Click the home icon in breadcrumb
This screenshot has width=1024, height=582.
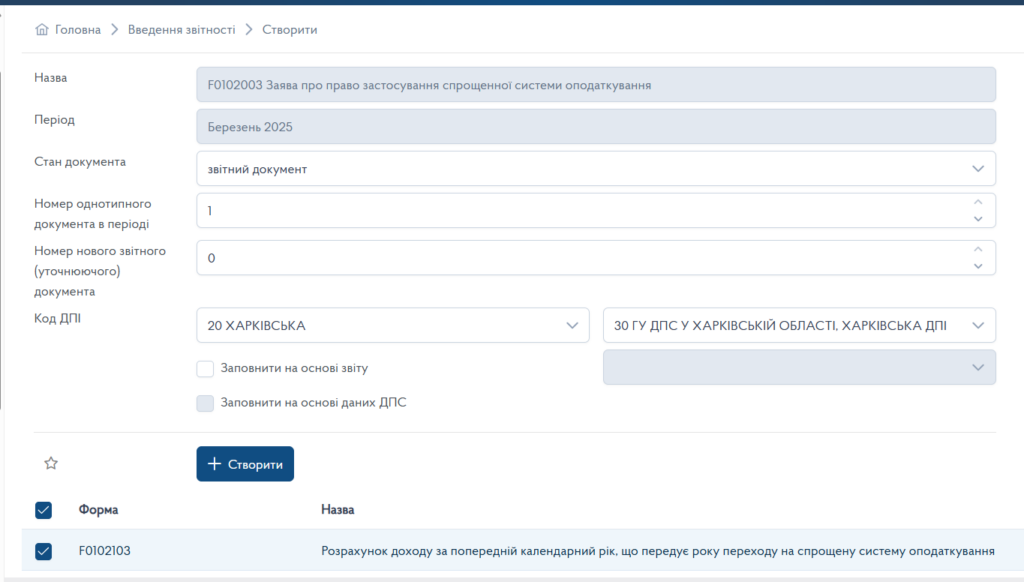click(42, 30)
